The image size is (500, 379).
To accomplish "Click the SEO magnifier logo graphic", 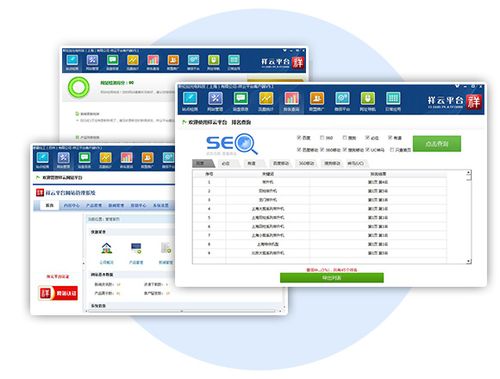I will 232,143.
